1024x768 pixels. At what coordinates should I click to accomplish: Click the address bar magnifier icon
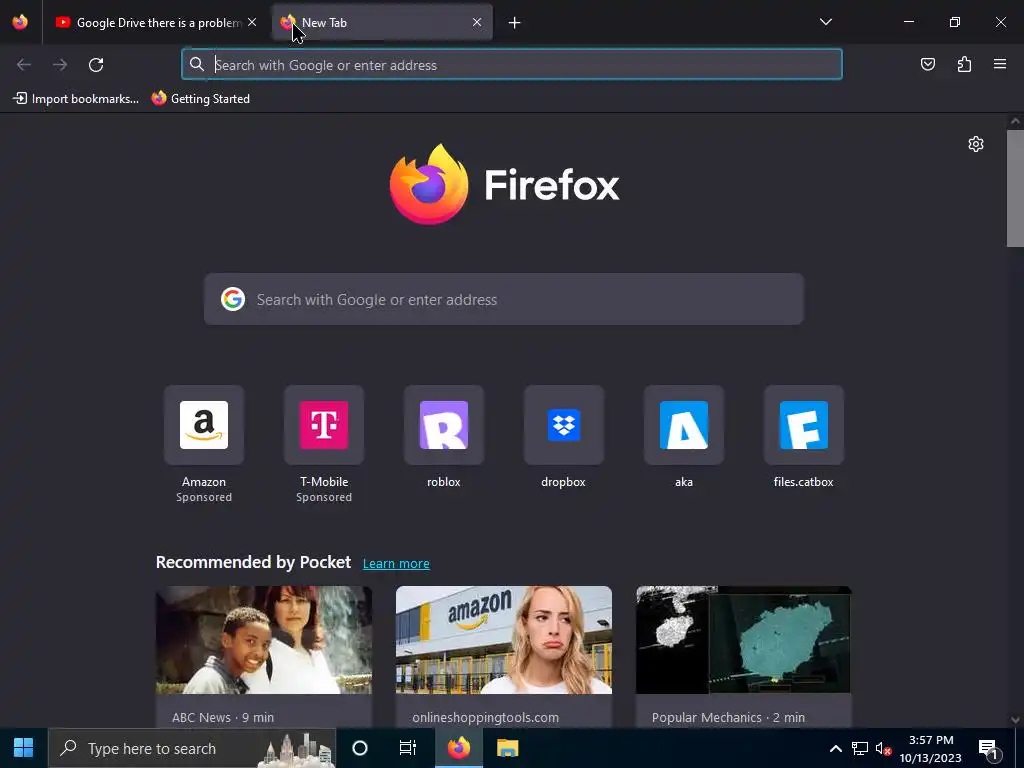click(197, 64)
